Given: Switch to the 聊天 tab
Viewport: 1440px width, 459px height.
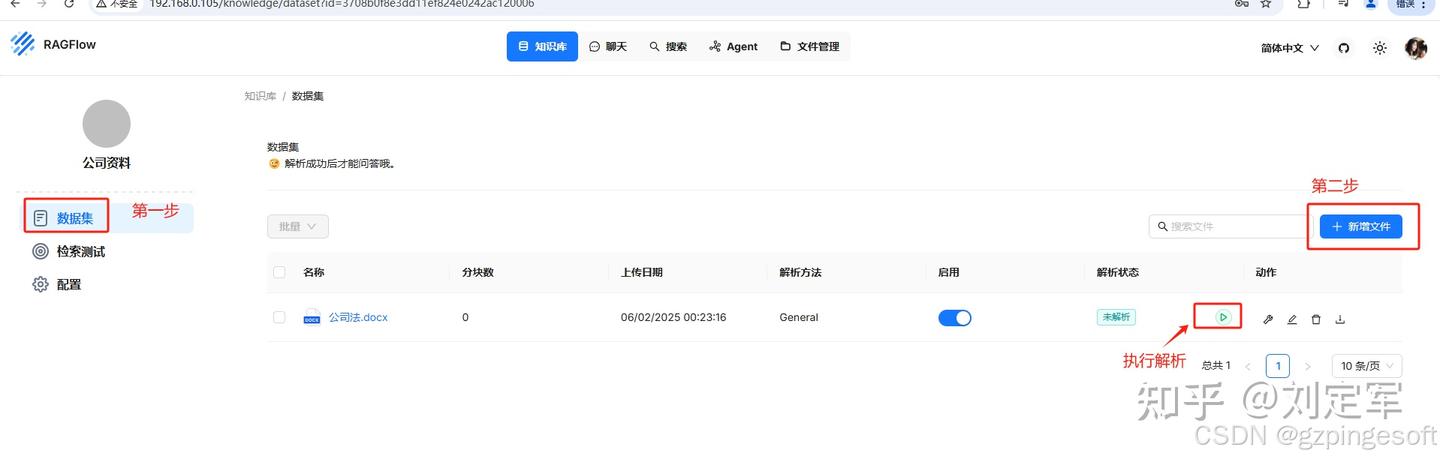Looking at the screenshot, I should click(608, 47).
